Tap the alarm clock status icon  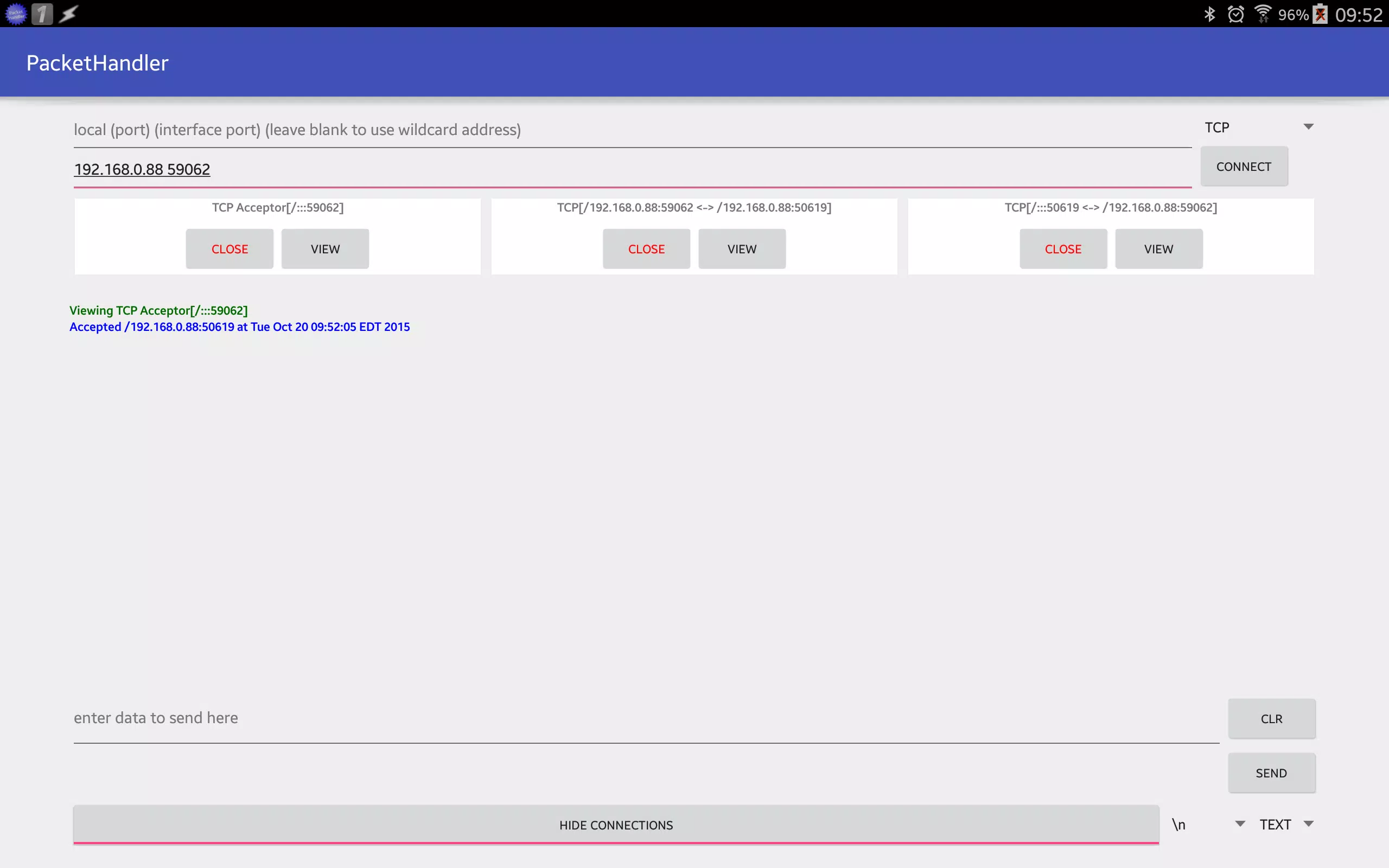point(1236,14)
